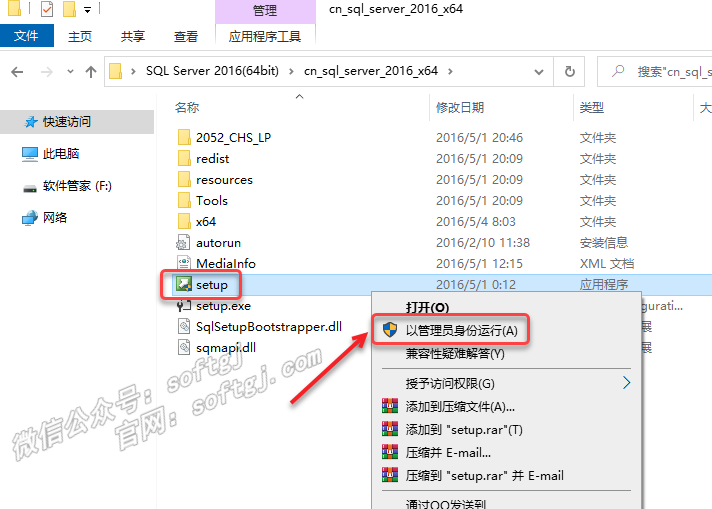Click SQL Server 2016(64bit) breadcrumb path
The width and height of the screenshot is (712, 509).
tap(213, 72)
